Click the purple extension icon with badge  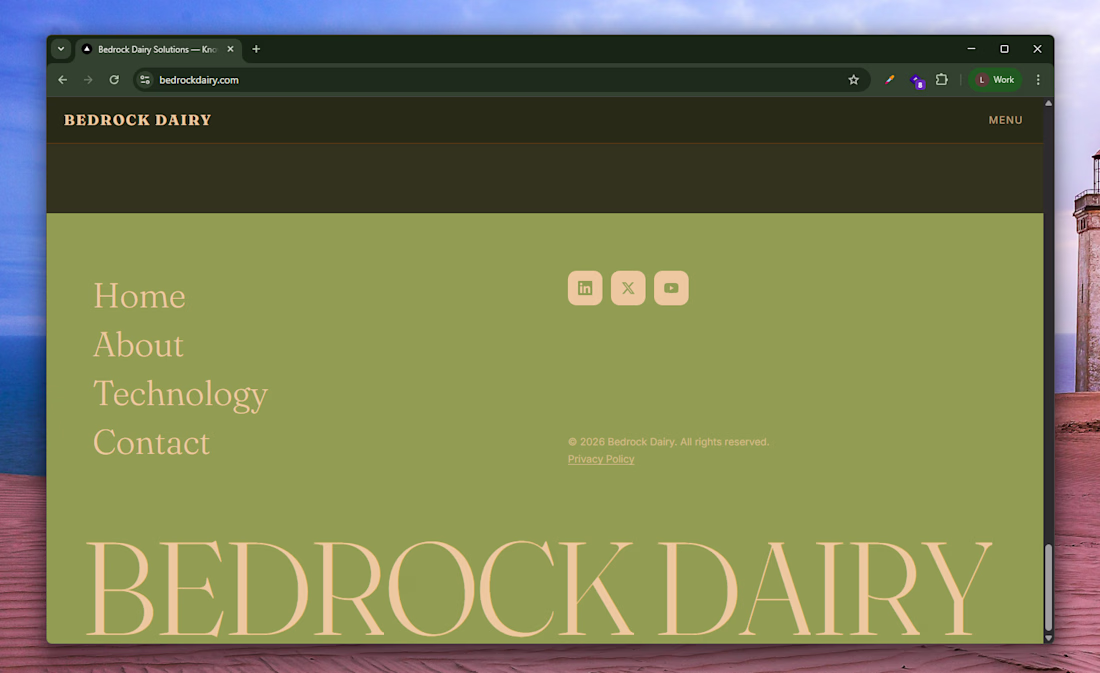coord(916,81)
